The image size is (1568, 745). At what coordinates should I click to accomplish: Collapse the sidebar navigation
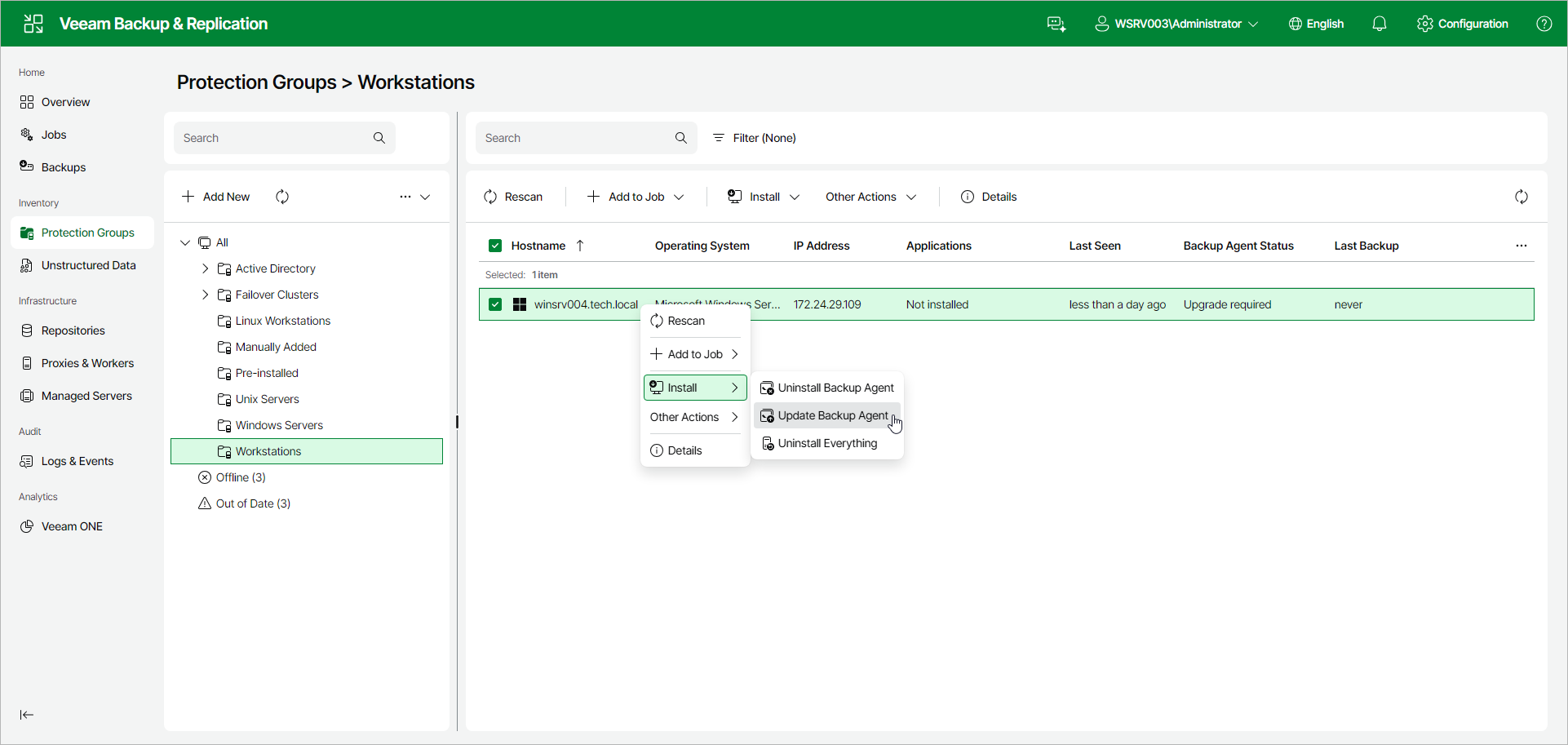tap(27, 715)
